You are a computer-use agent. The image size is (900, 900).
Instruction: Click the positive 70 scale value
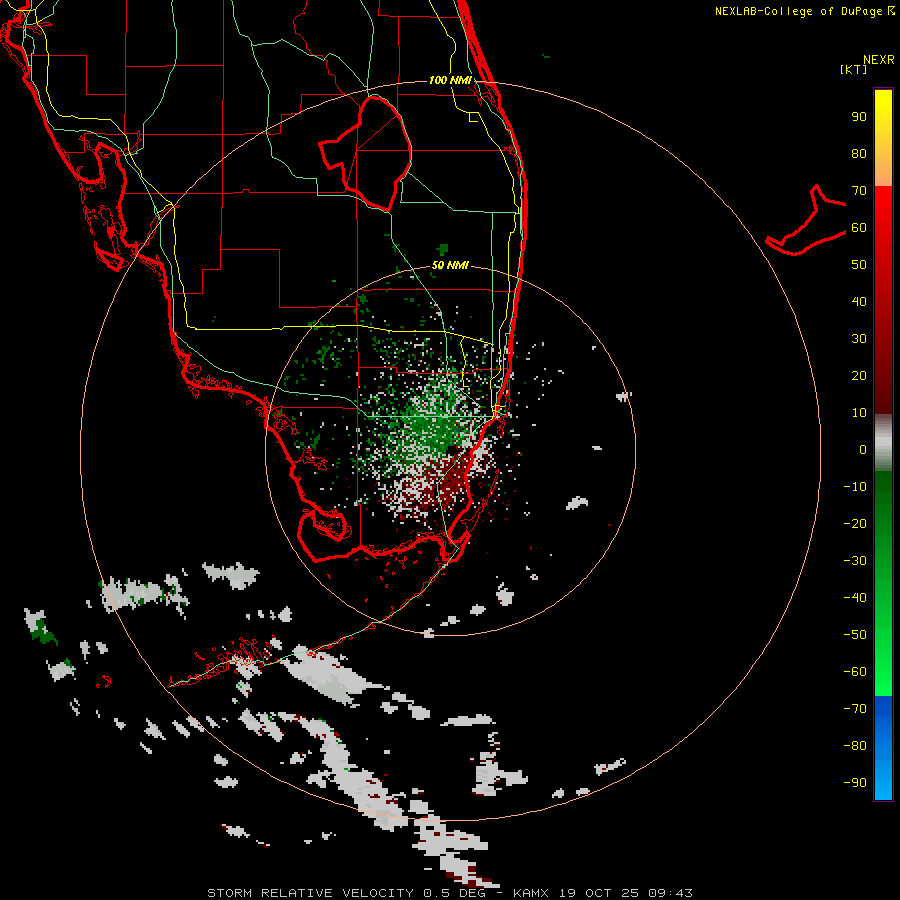(x=859, y=191)
